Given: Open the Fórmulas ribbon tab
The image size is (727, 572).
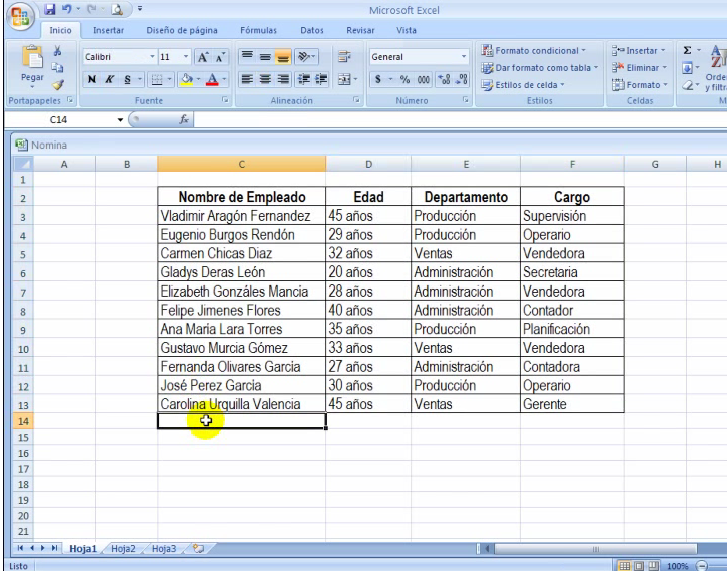Looking at the screenshot, I should [258, 30].
